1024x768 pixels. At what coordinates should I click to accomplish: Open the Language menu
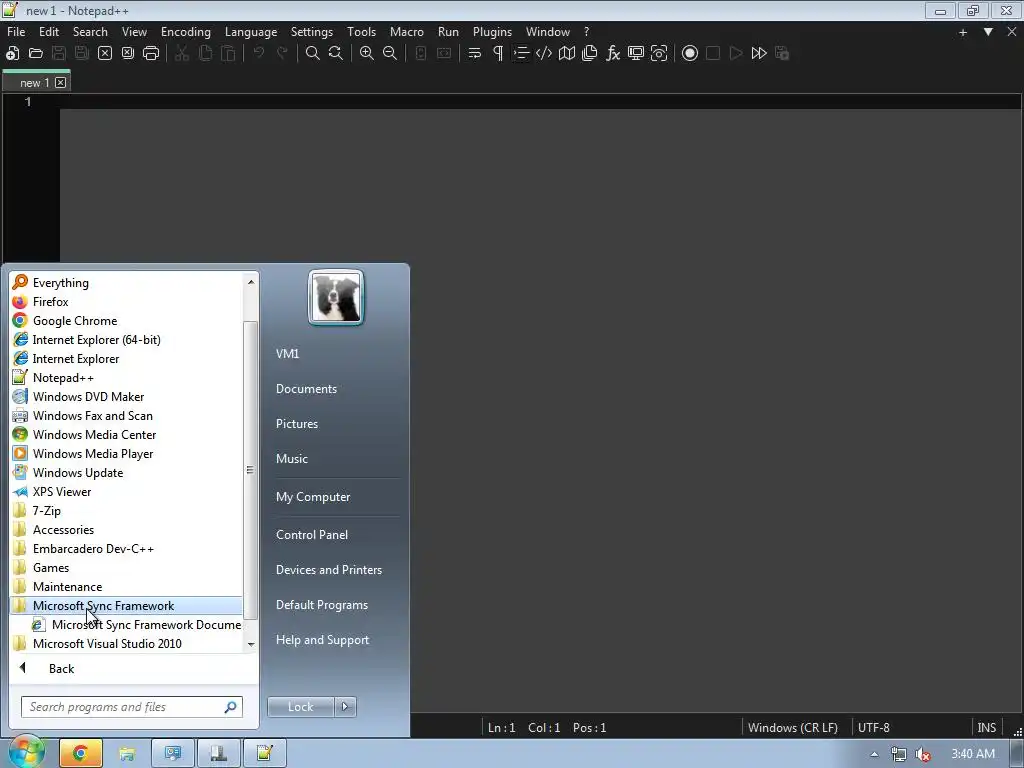(251, 31)
